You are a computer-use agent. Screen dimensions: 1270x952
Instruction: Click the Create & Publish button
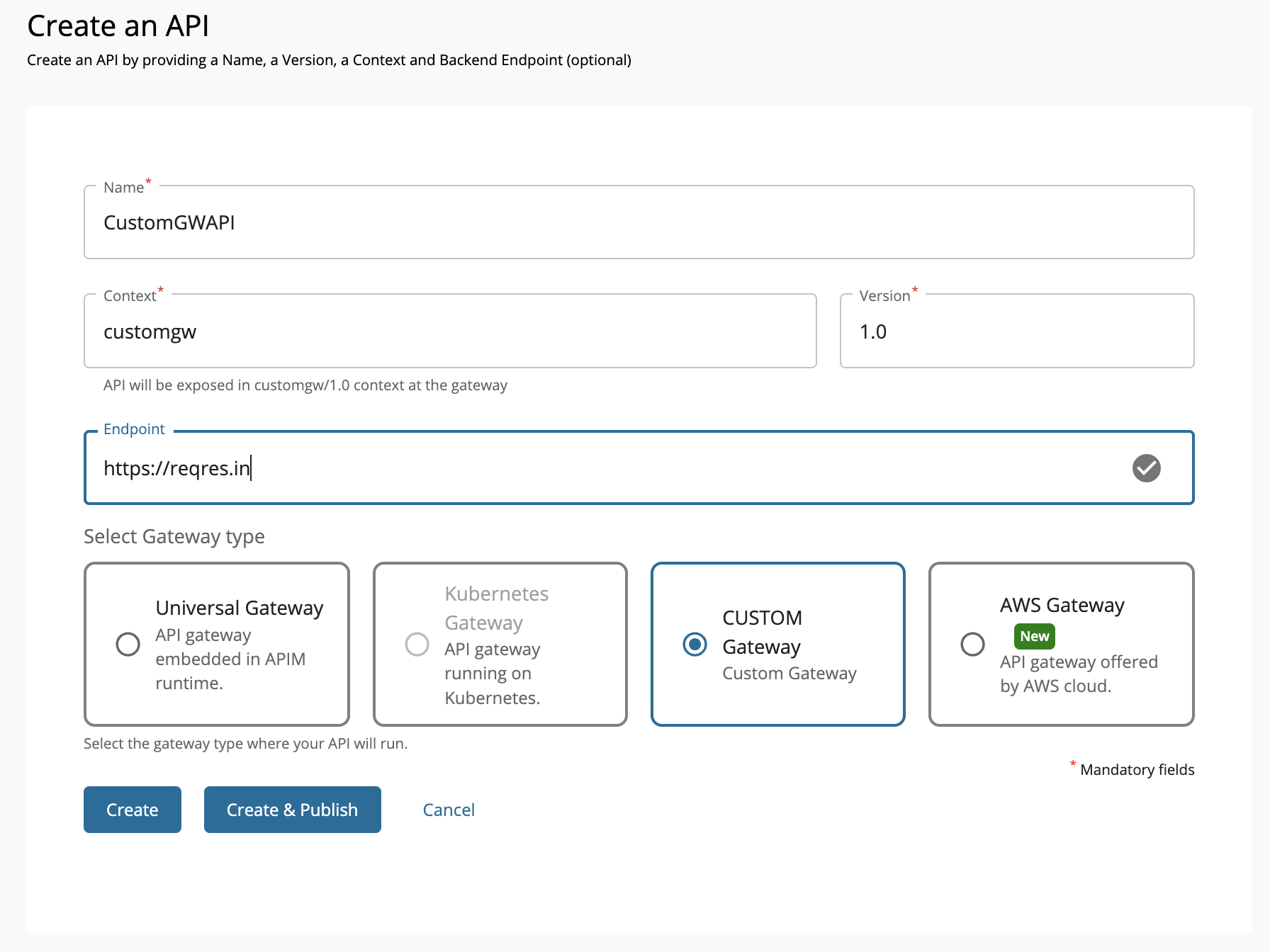292,810
